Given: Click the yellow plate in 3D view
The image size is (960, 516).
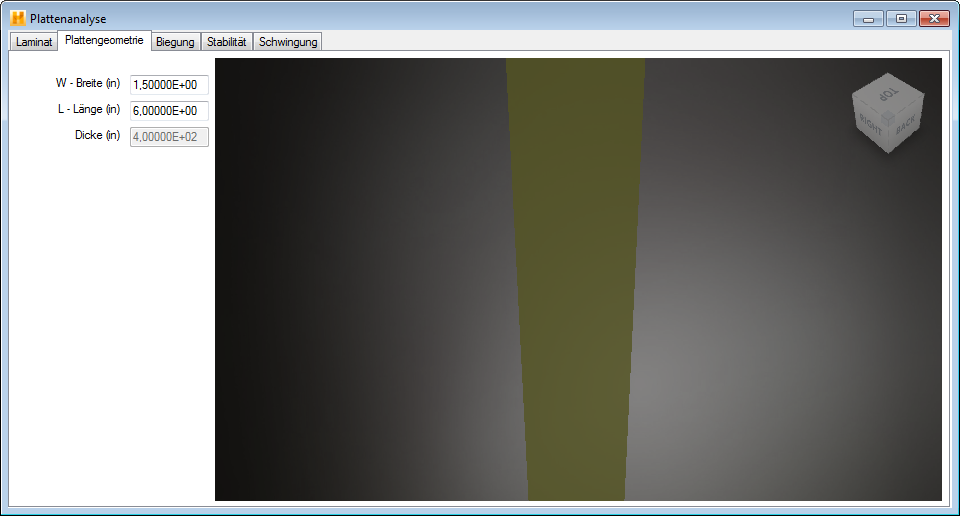Looking at the screenshot, I should coord(576,279).
